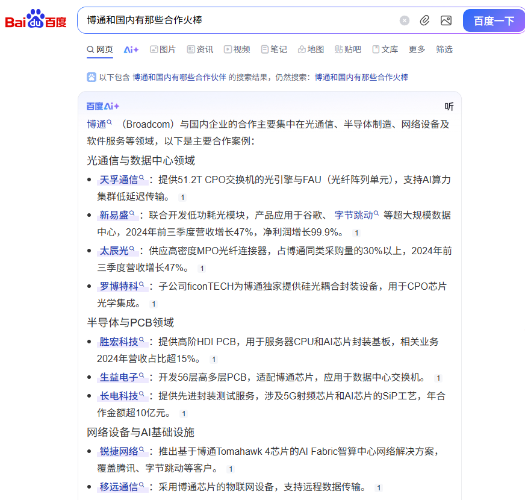This screenshot has width=525, height=500.
Task: Open the 筛选 filter options
Action: point(444,50)
